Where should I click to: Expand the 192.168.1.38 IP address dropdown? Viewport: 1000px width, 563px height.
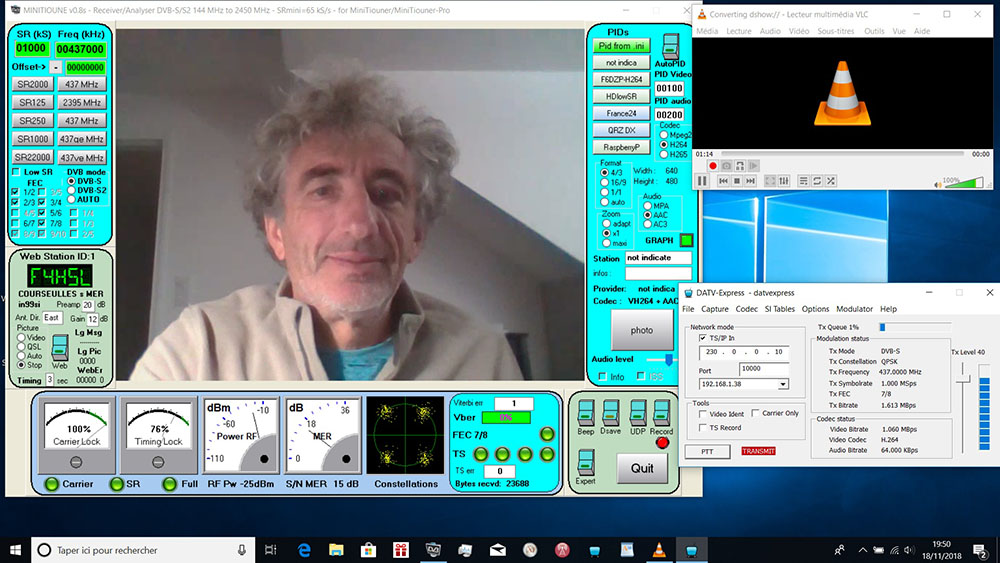783,383
